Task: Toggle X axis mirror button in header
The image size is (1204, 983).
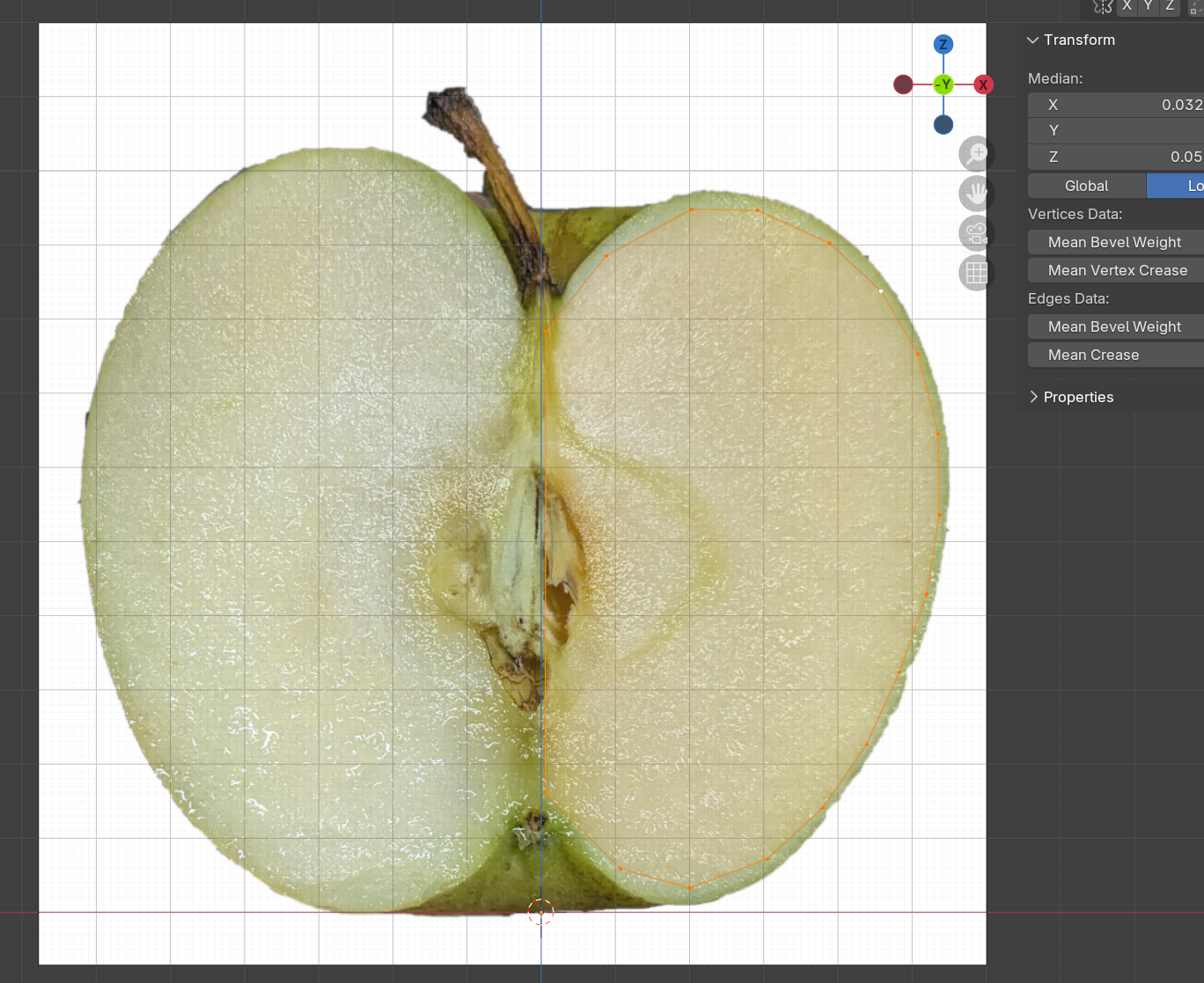Action: pyautogui.click(x=1127, y=6)
